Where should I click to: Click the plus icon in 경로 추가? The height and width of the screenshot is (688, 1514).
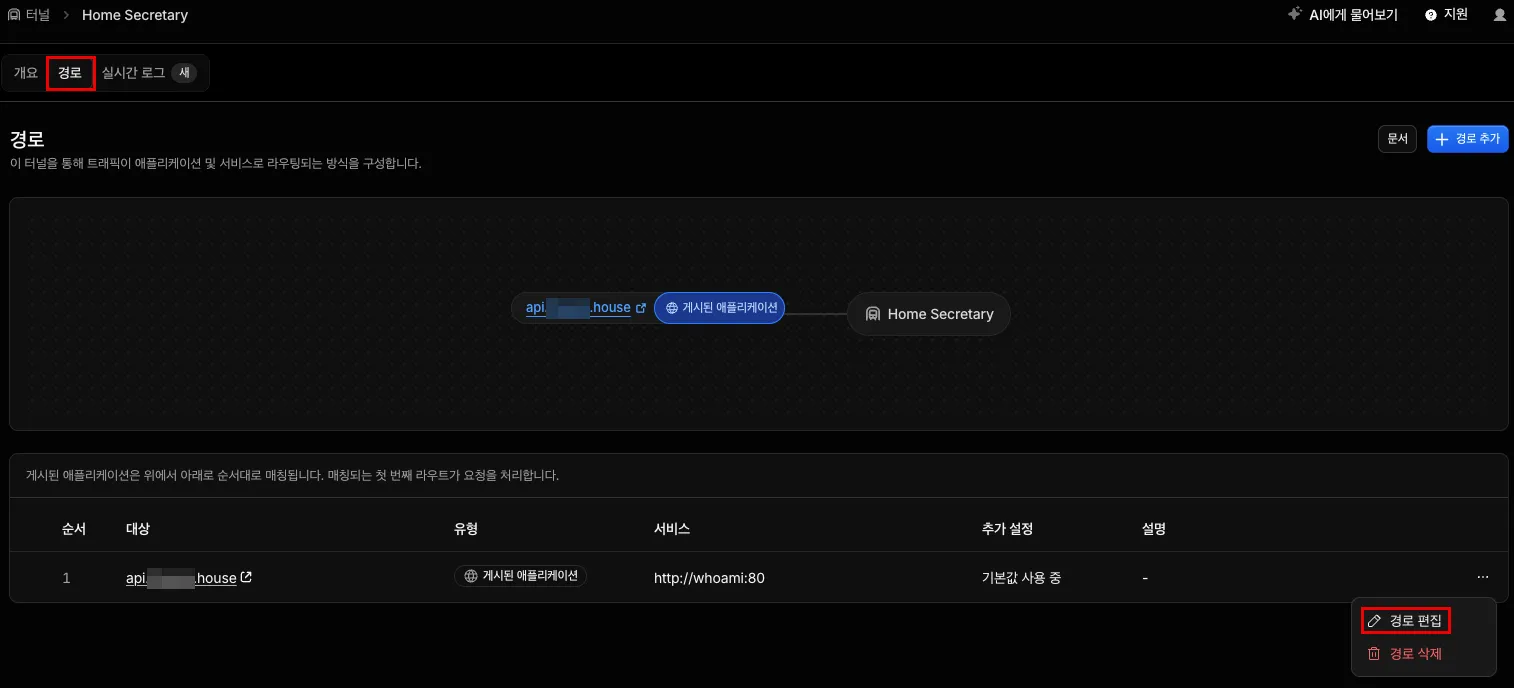(1442, 139)
